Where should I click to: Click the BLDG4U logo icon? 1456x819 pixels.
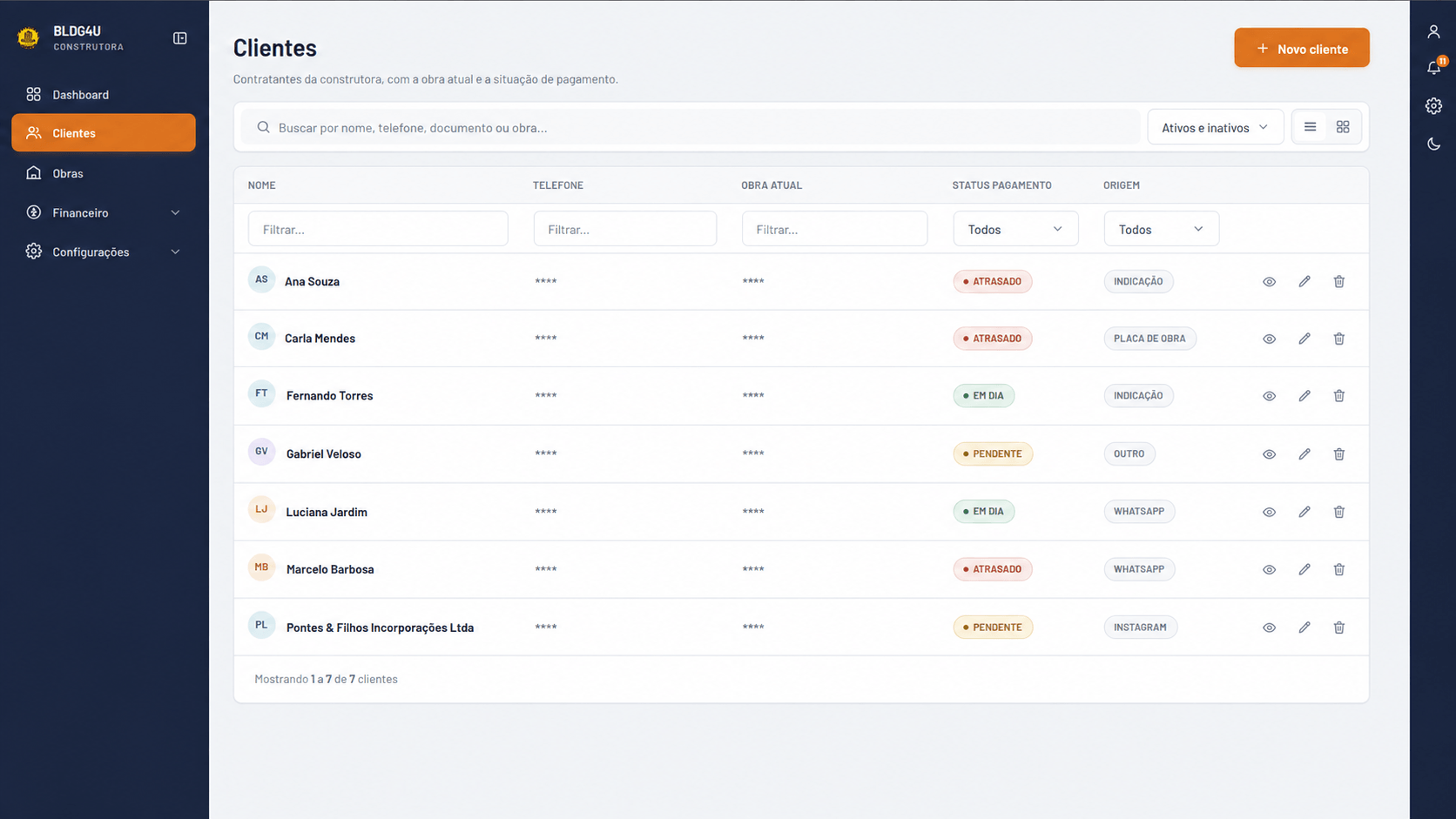click(x=28, y=37)
